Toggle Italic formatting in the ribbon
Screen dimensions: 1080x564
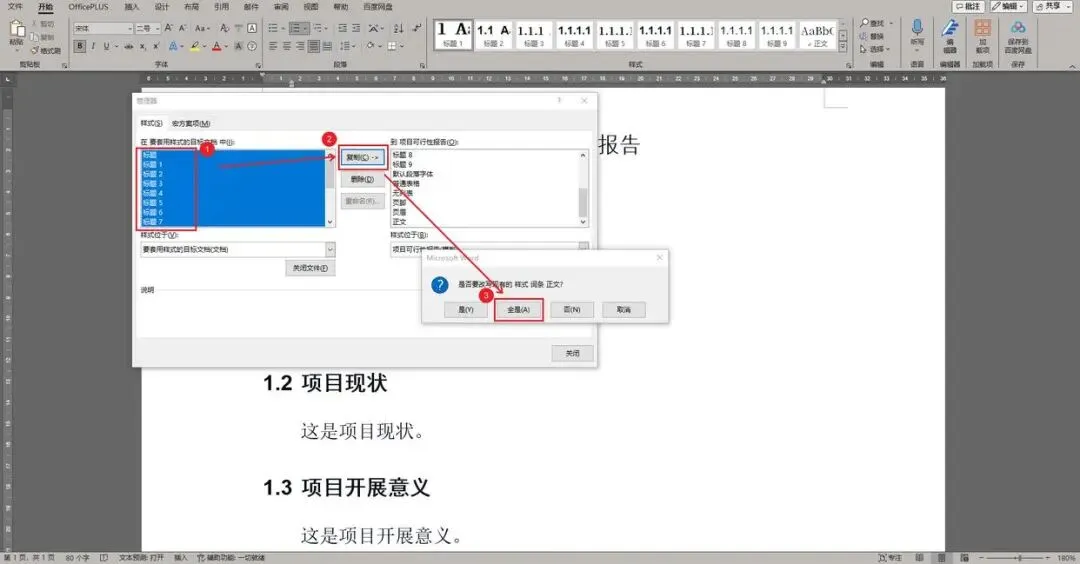click(x=93, y=46)
